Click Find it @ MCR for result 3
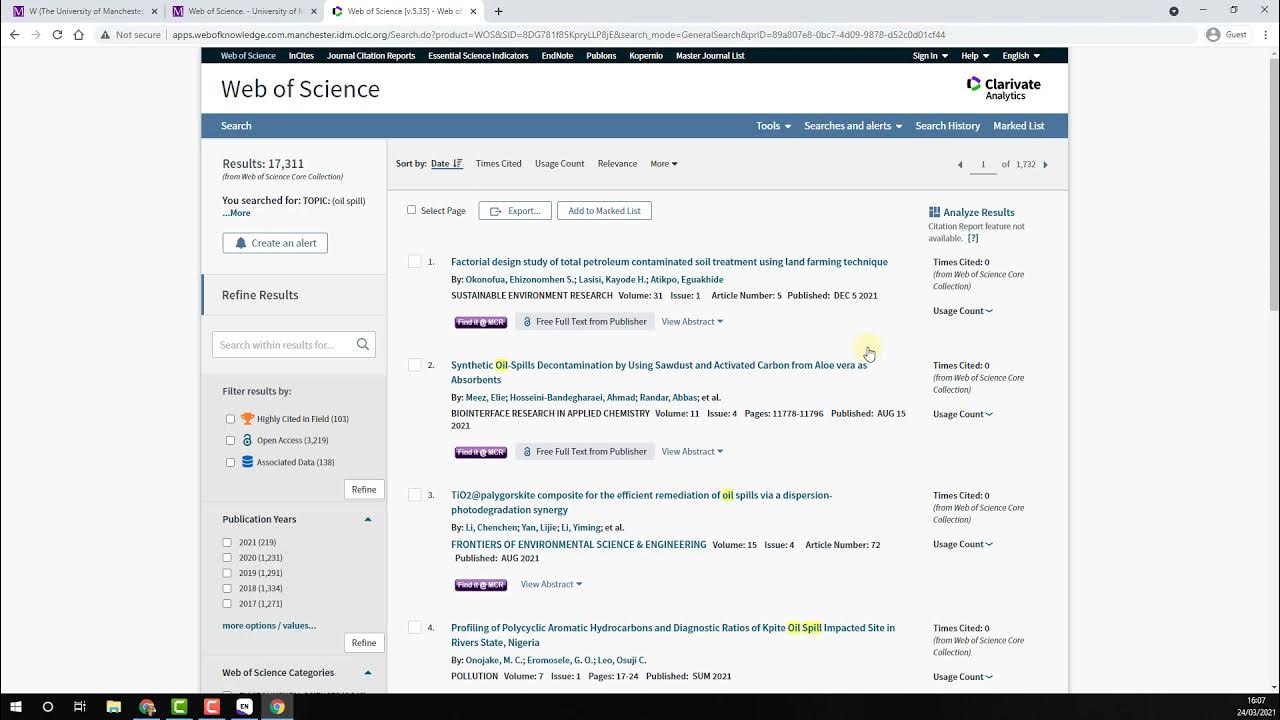This screenshot has height=720, width=1280. [x=481, y=585]
